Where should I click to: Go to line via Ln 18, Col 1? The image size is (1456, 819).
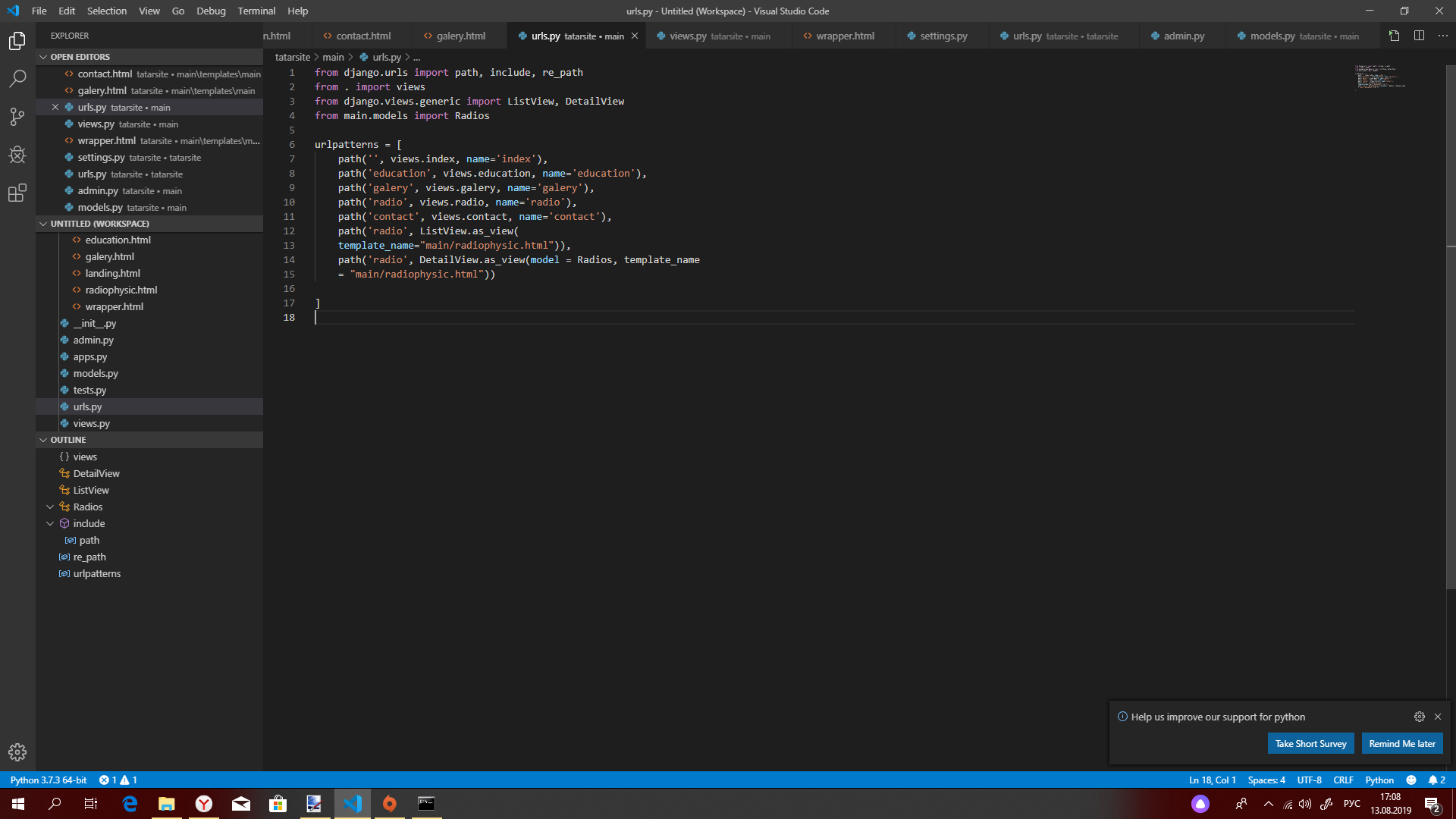point(1212,780)
